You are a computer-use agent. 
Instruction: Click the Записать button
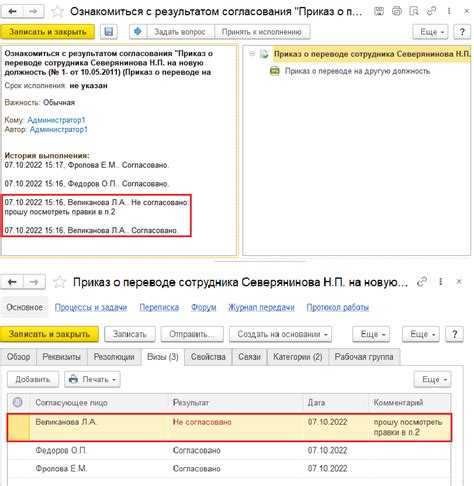pyautogui.click(x=130, y=334)
